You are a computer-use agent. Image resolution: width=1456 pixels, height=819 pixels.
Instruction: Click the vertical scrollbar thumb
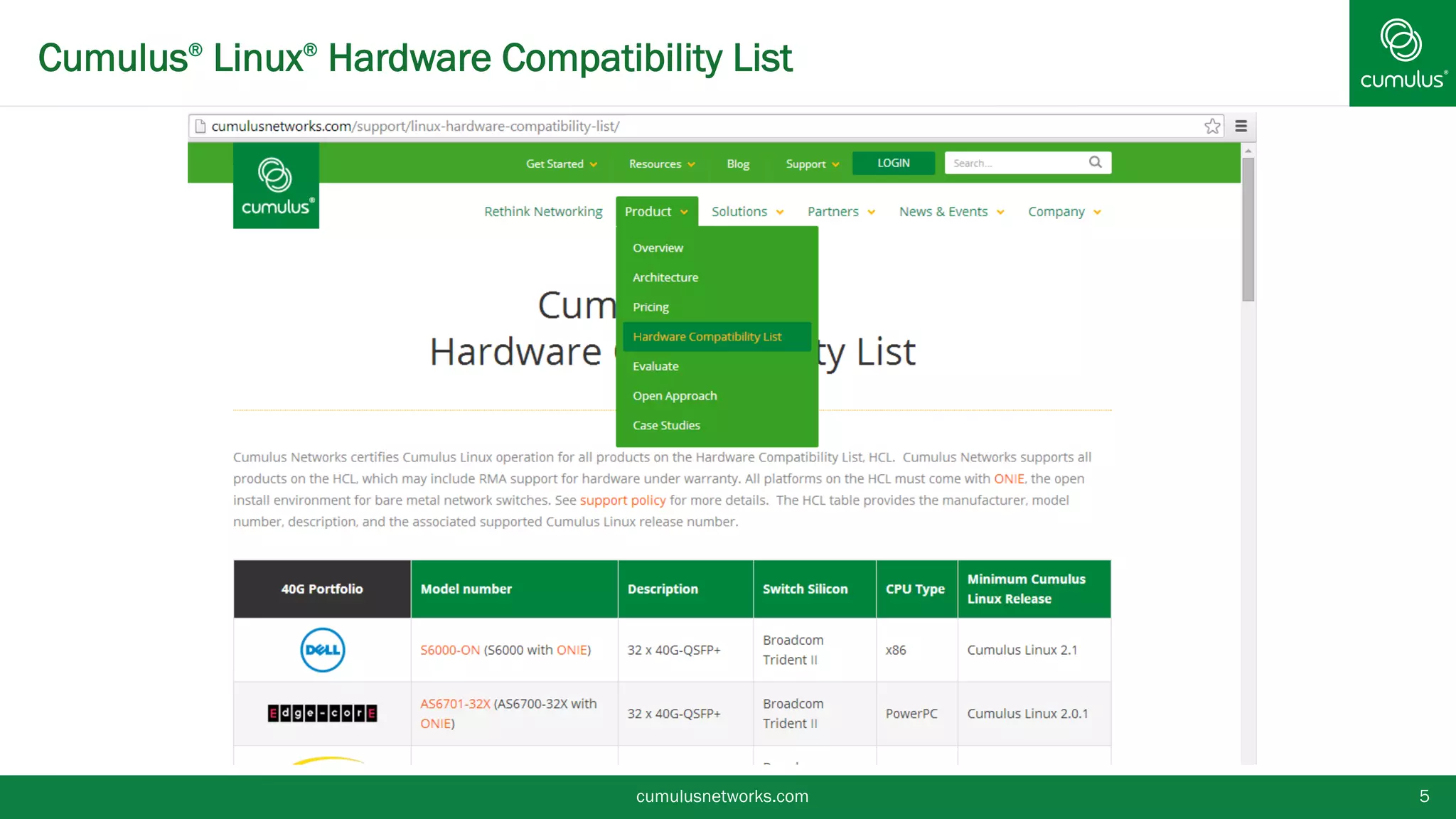(x=1248, y=229)
